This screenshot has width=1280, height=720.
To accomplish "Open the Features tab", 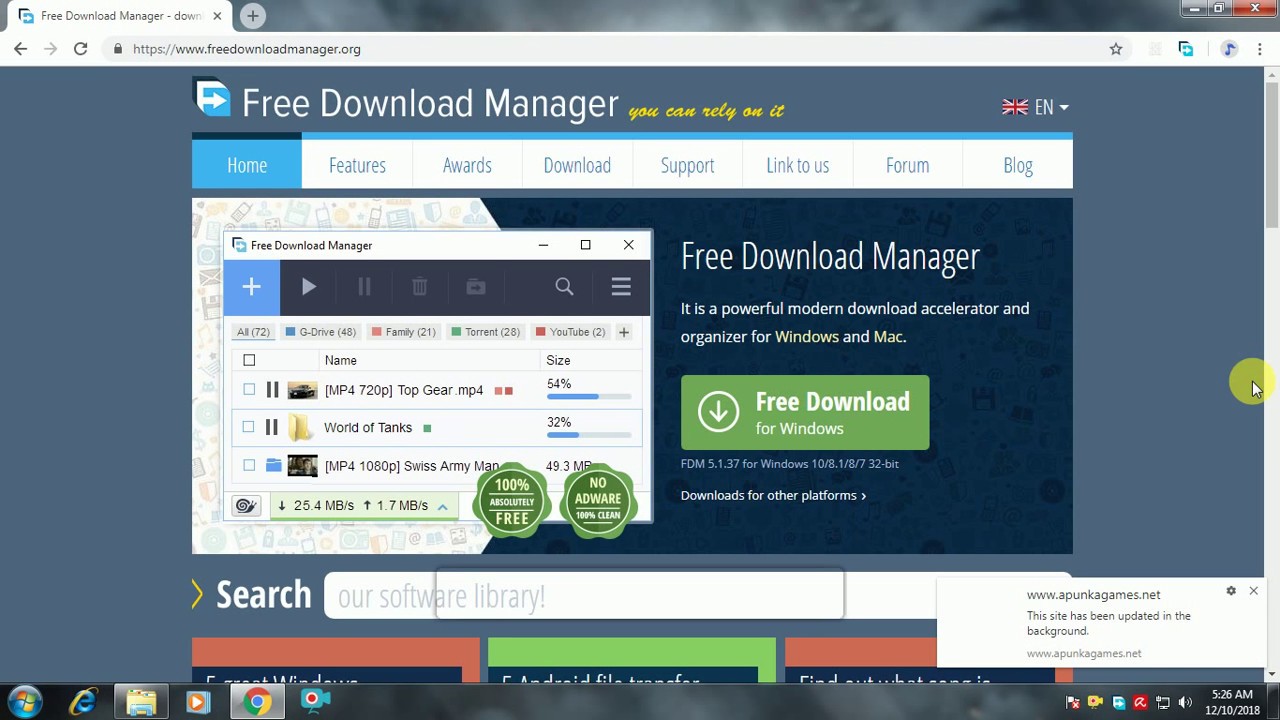I will point(357,165).
